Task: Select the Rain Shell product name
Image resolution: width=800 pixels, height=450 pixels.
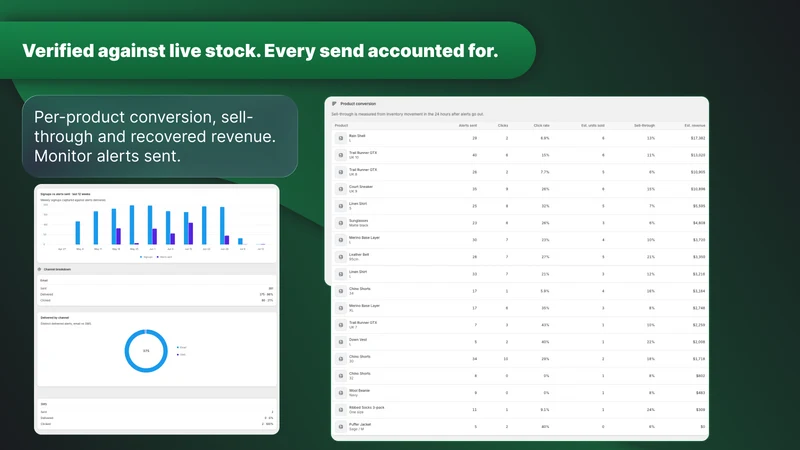Action: click(x=357, y=136)
